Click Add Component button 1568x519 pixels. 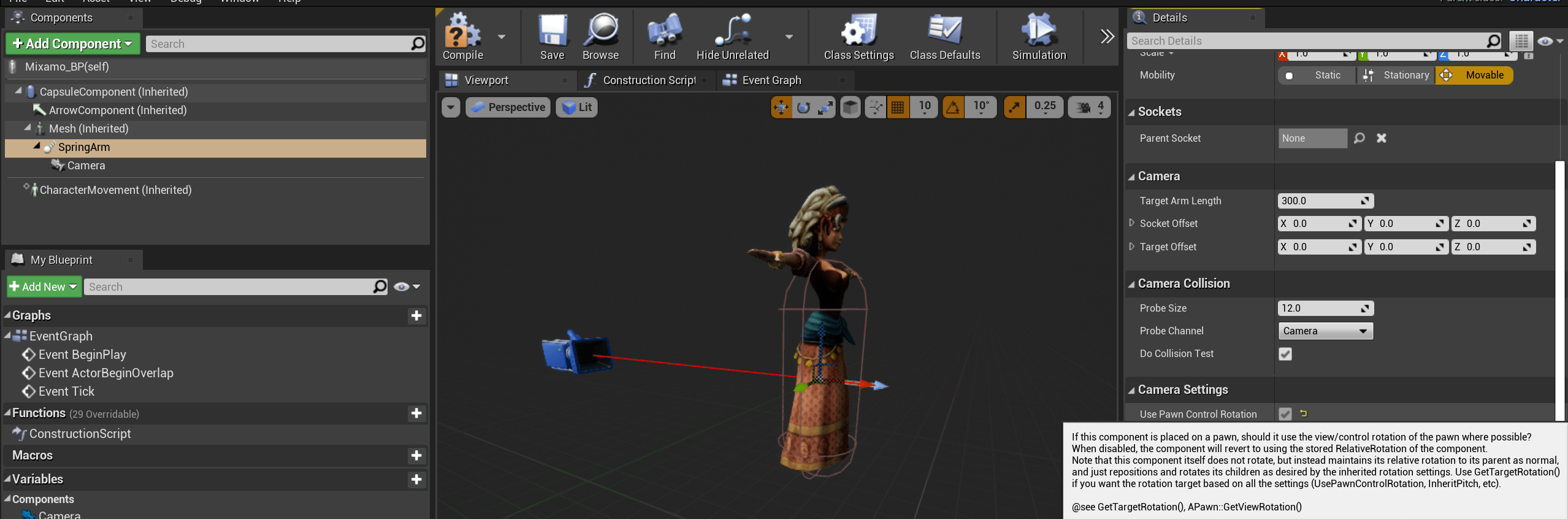(73, 44)
